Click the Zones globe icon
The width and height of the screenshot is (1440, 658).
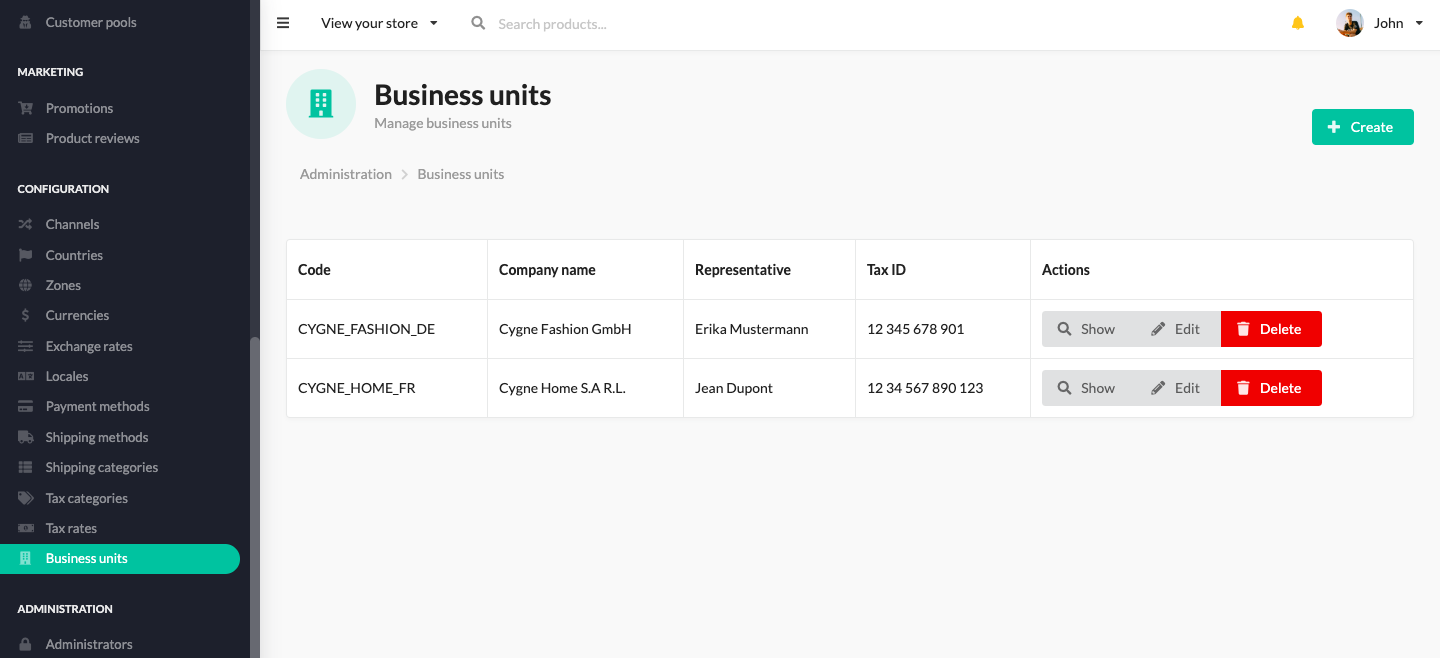pos(26,285)
